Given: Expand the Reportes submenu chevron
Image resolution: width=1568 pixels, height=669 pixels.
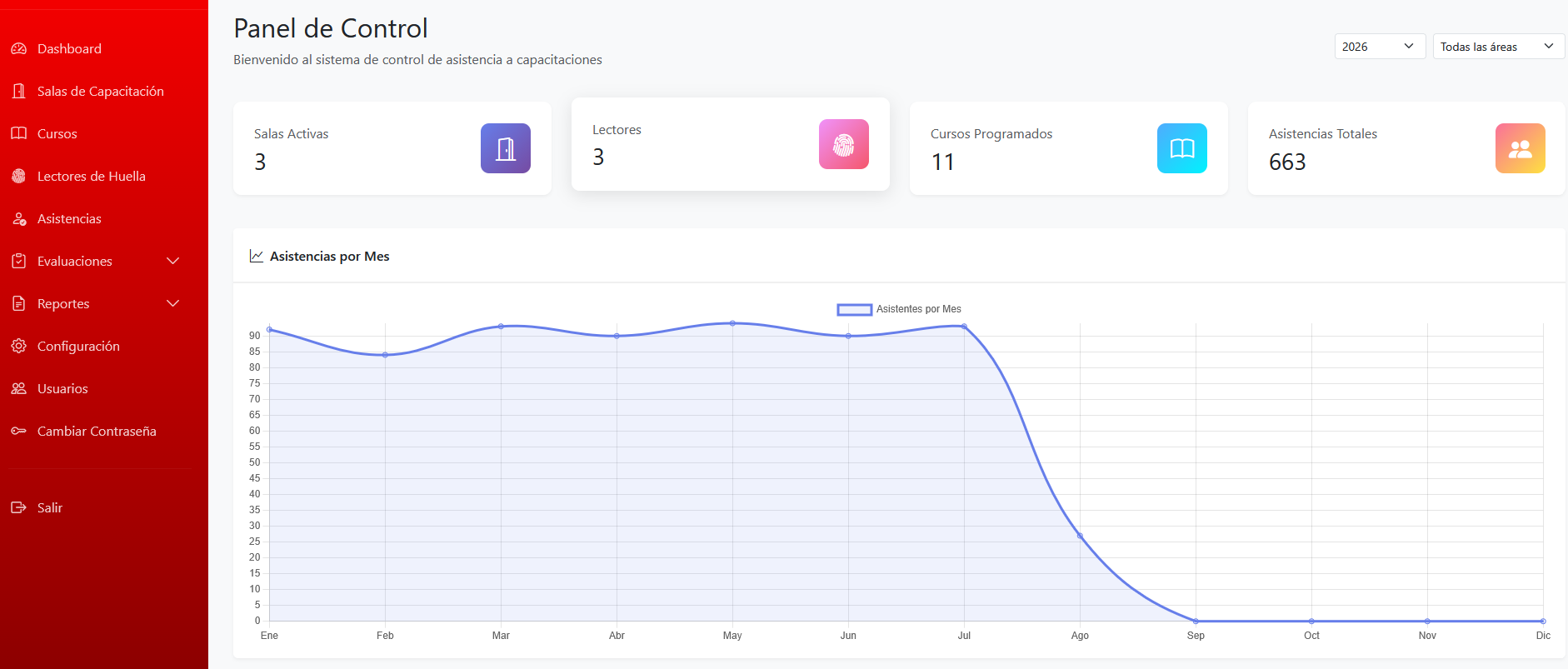Looking at the screenshot, I should tap(173, 303).
